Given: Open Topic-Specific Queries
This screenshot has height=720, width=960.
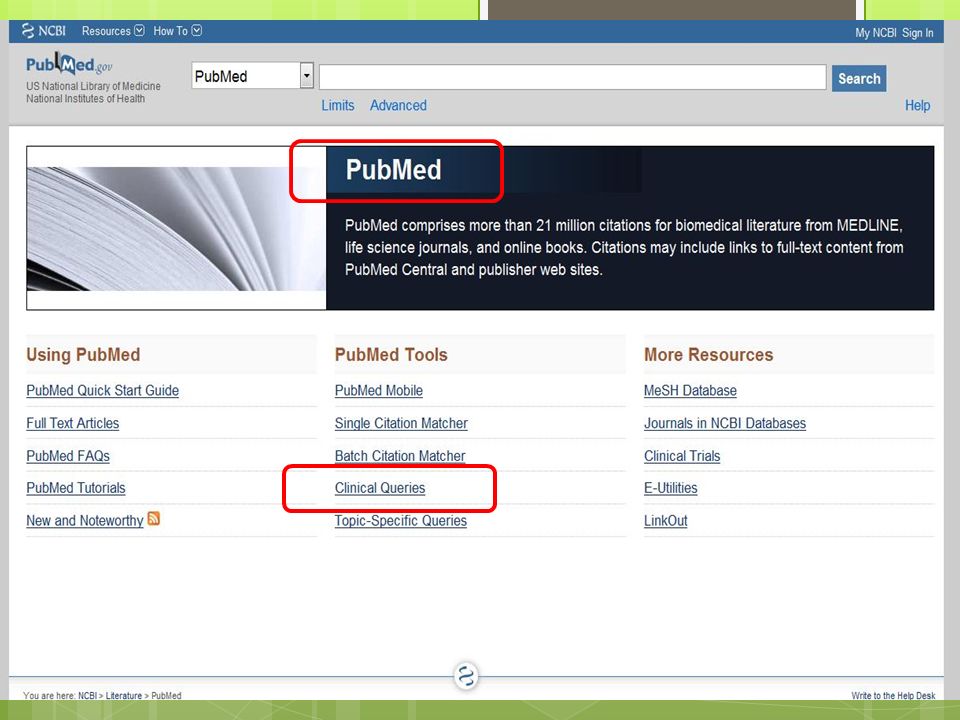Looking at the screenshot, I should [x=401, y=520].
